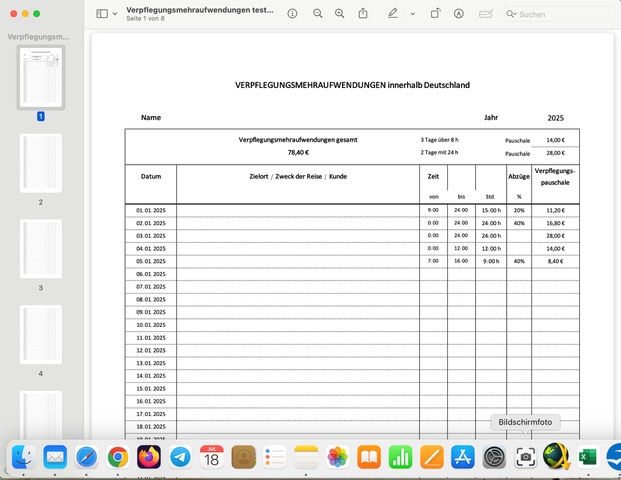The image size is (621, 480).
Task: Launch Firefox from the Dock
Action: click(149, 457)
